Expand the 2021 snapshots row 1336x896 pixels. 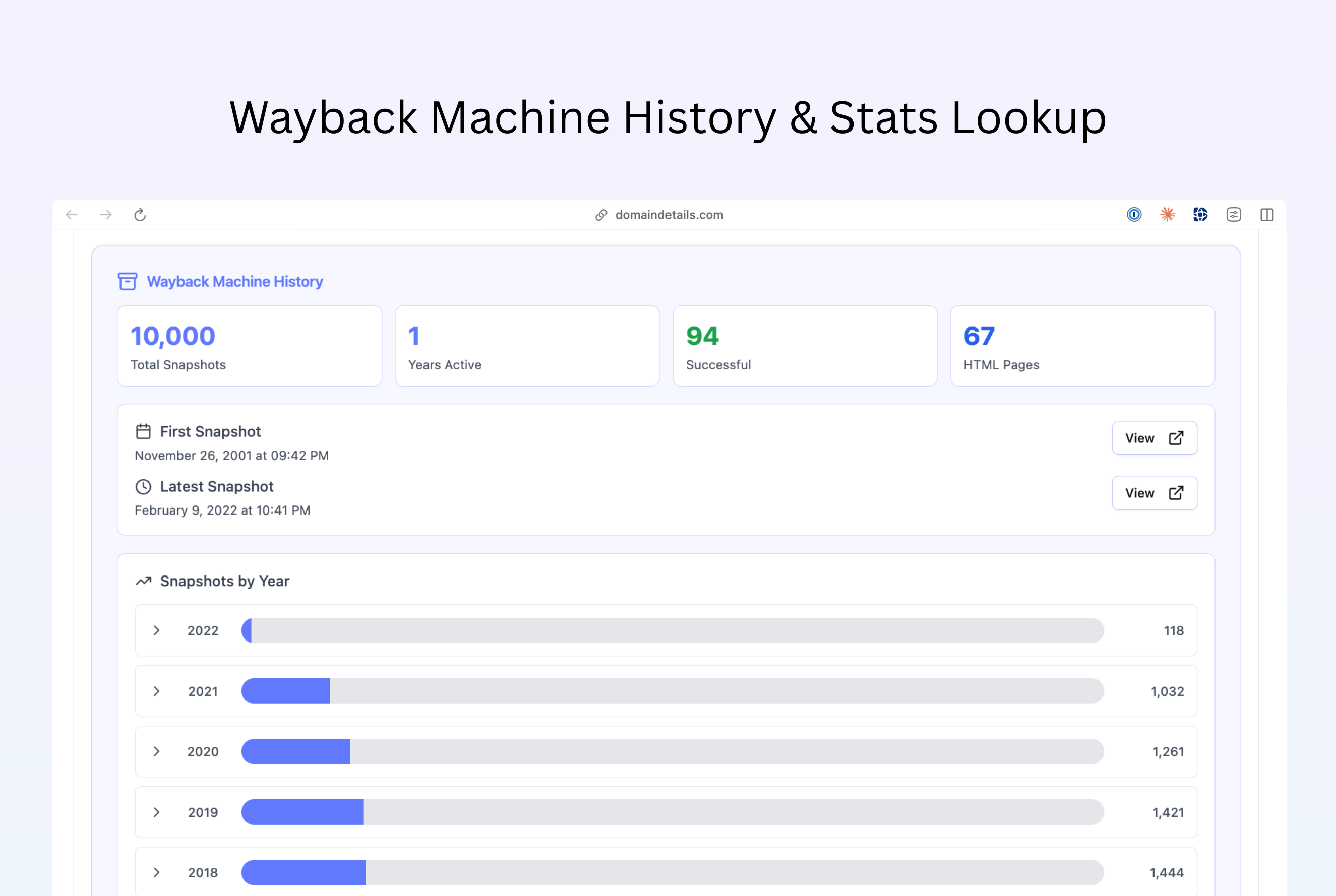pos(156,691)
